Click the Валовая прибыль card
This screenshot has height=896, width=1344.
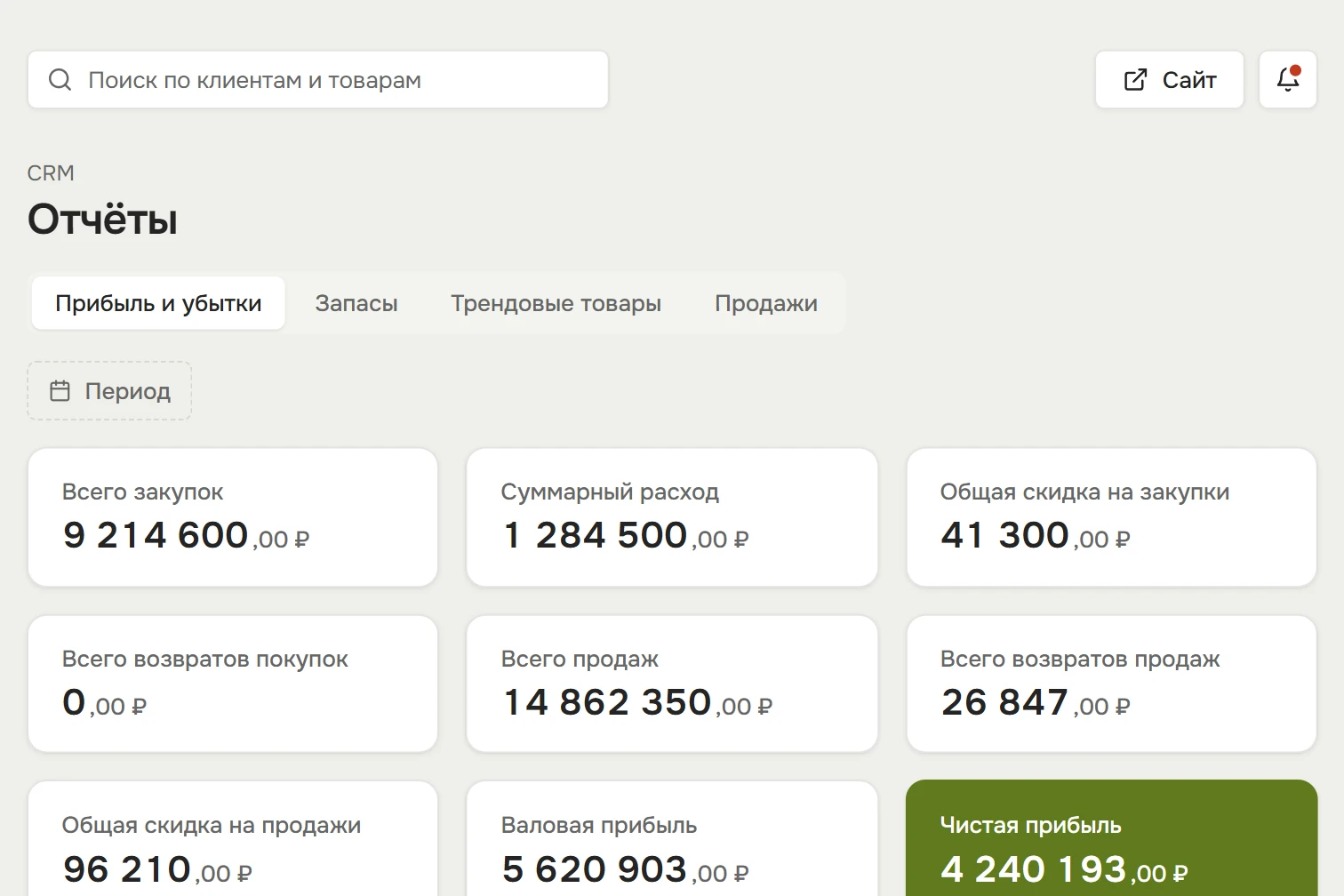[672, 839]
